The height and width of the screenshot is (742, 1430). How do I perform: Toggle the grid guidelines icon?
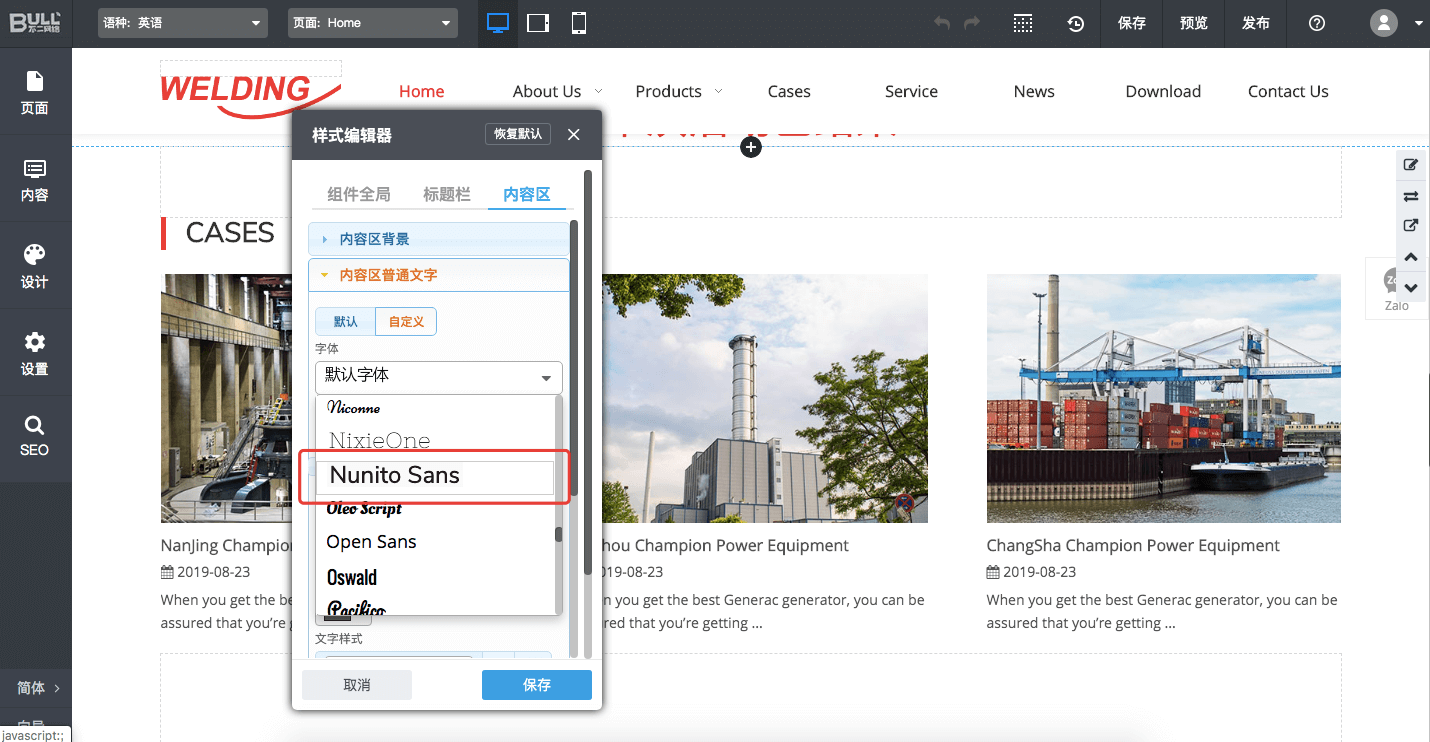pos(1022,23)
